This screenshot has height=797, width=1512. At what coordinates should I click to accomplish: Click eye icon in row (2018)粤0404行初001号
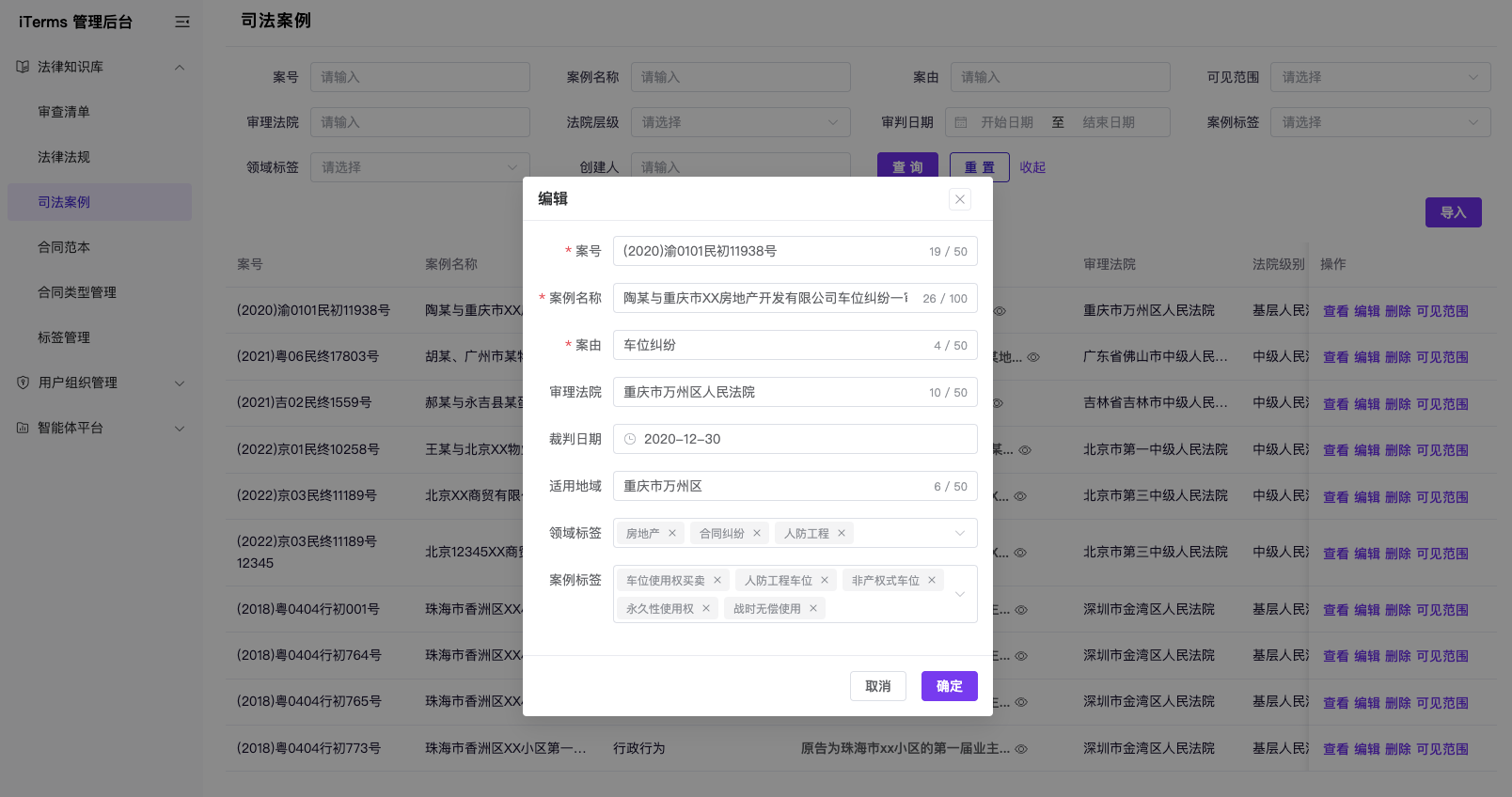[1021, 610]
